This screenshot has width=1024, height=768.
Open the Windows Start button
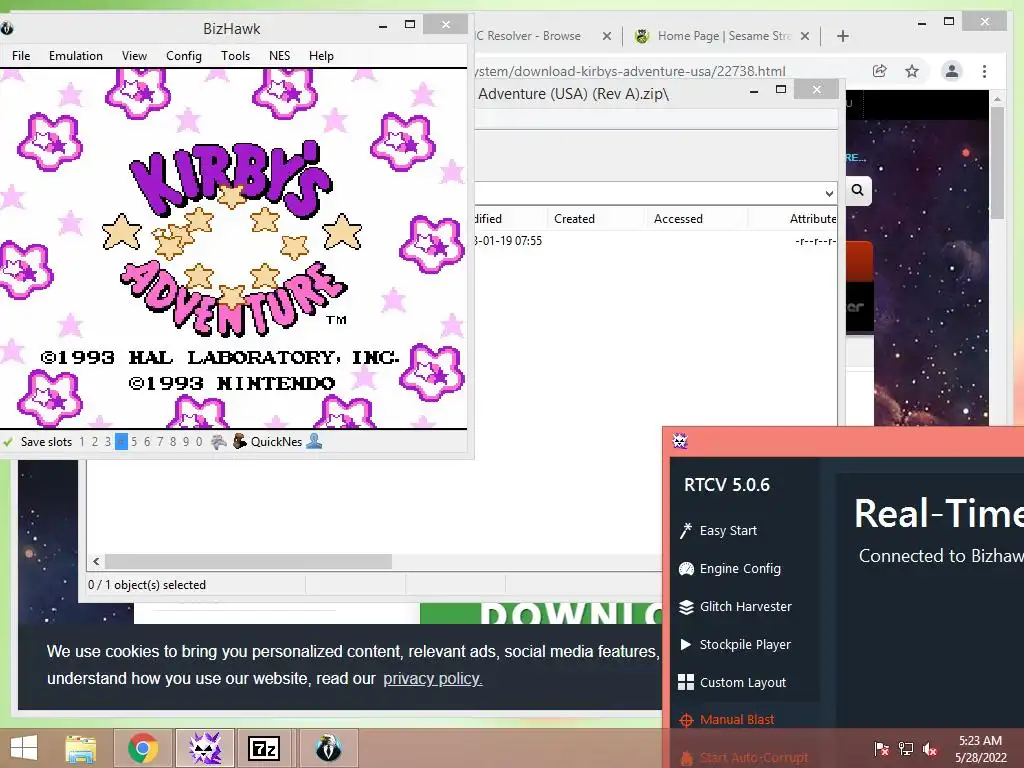coord(24,748)
